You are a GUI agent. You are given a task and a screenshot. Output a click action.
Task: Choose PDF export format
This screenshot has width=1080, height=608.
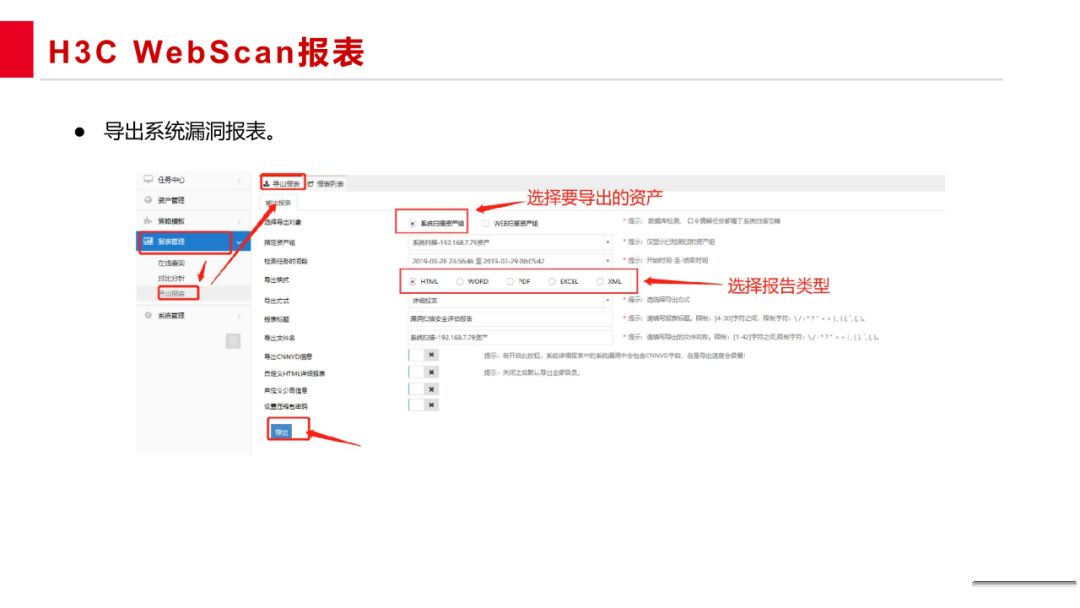tap(510, 281)
